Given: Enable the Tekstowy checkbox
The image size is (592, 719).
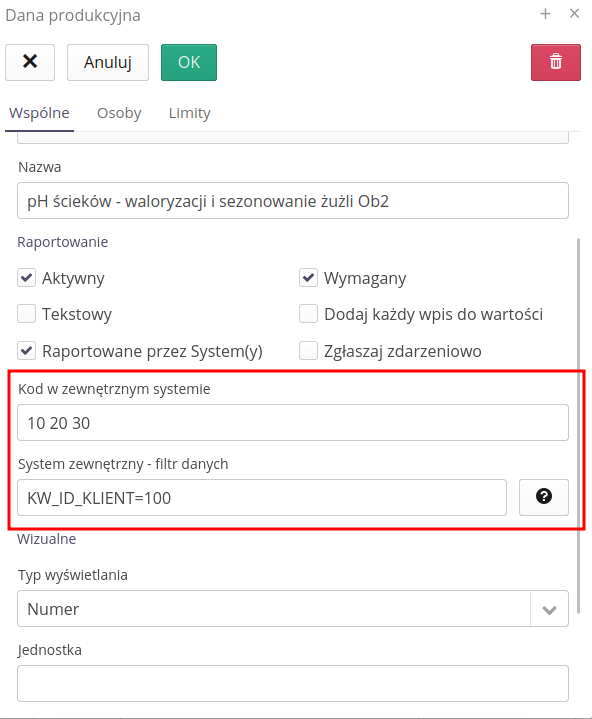Looking at the screenshot, I should click(x=27, y=314).
